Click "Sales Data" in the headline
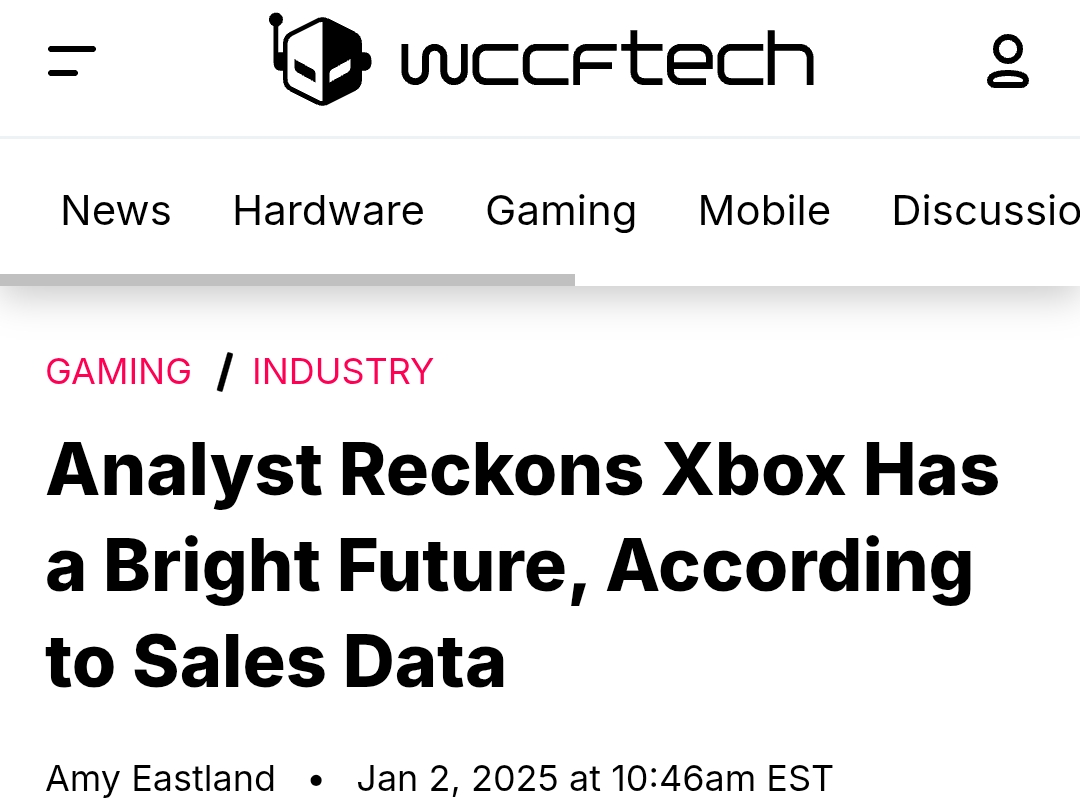This screenshot has width=1080, height=803. coord(319,662)
